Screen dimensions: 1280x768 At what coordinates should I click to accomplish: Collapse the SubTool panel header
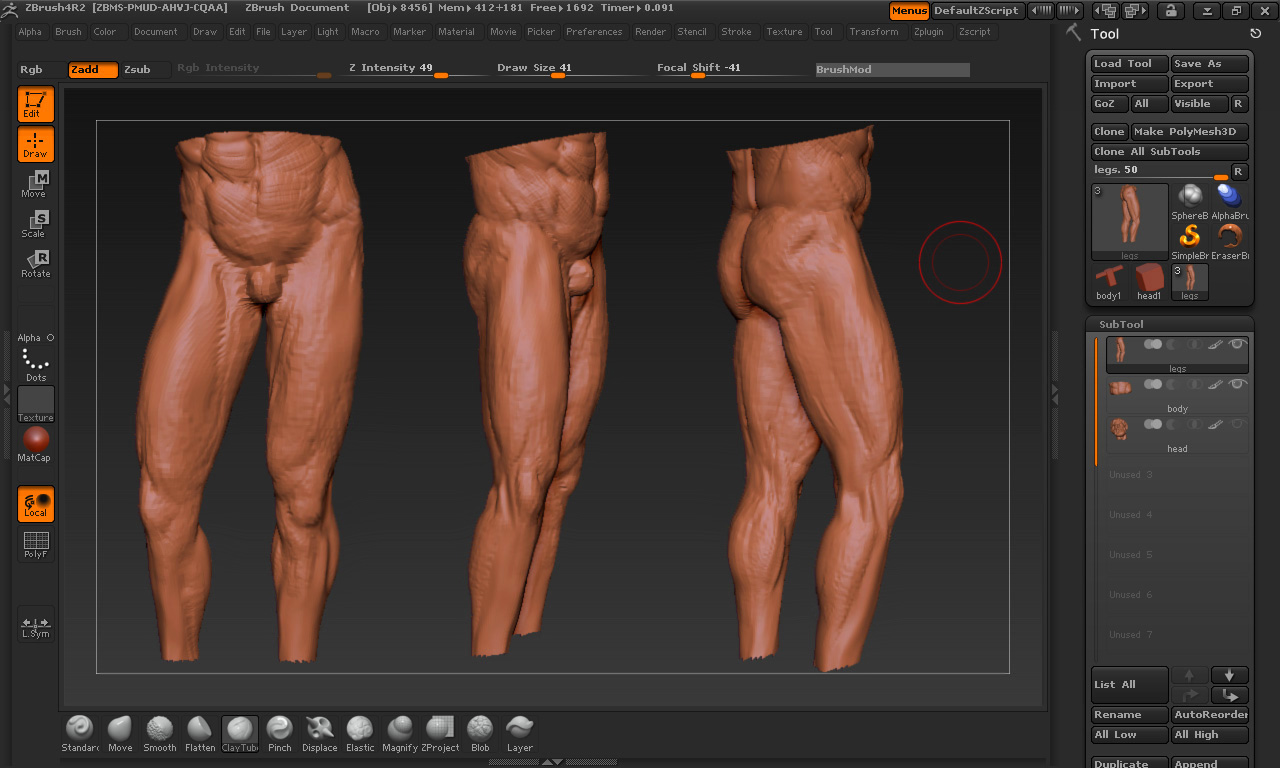pos(1121,324)
